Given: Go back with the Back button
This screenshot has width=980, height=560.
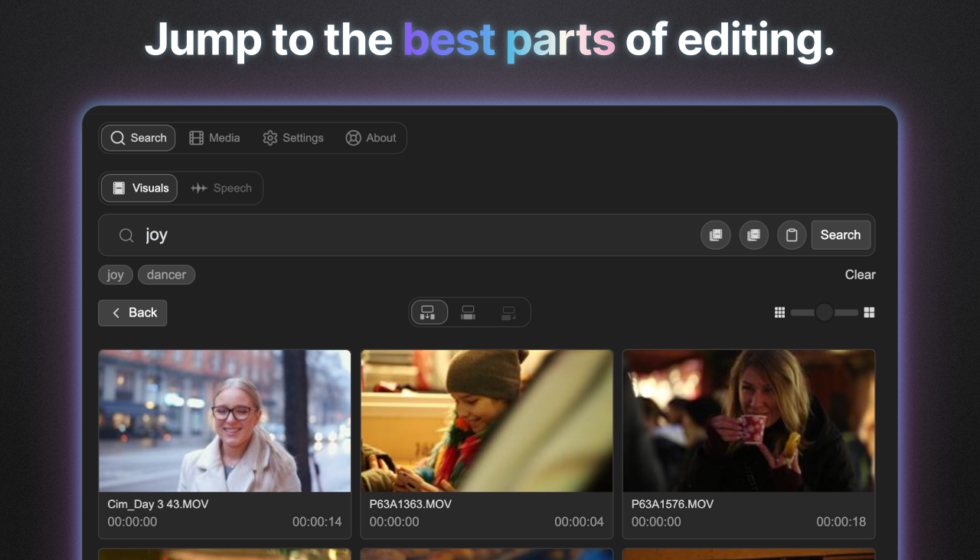Looking at the screenshot, I should point(132,313).
